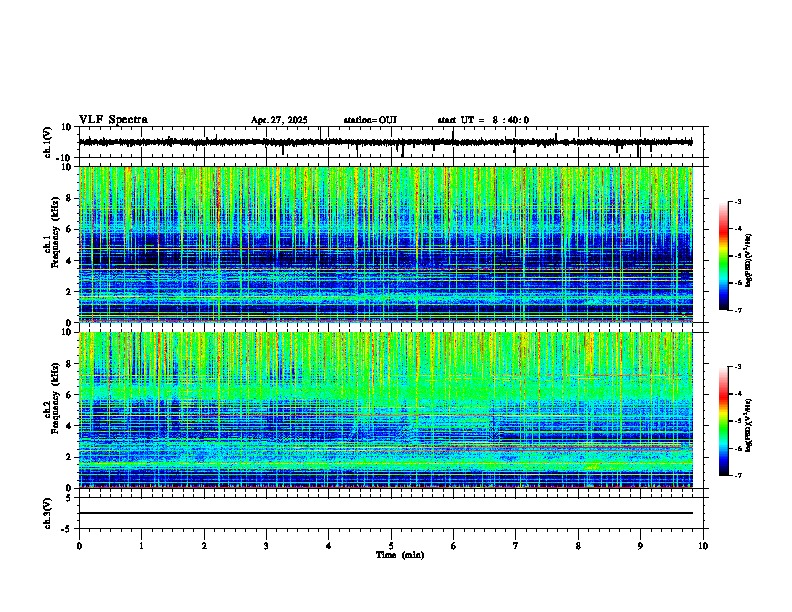Click the time axis tick label "6"
The width and height of the screenshot is (792, 612).
(x=453, y=546)
